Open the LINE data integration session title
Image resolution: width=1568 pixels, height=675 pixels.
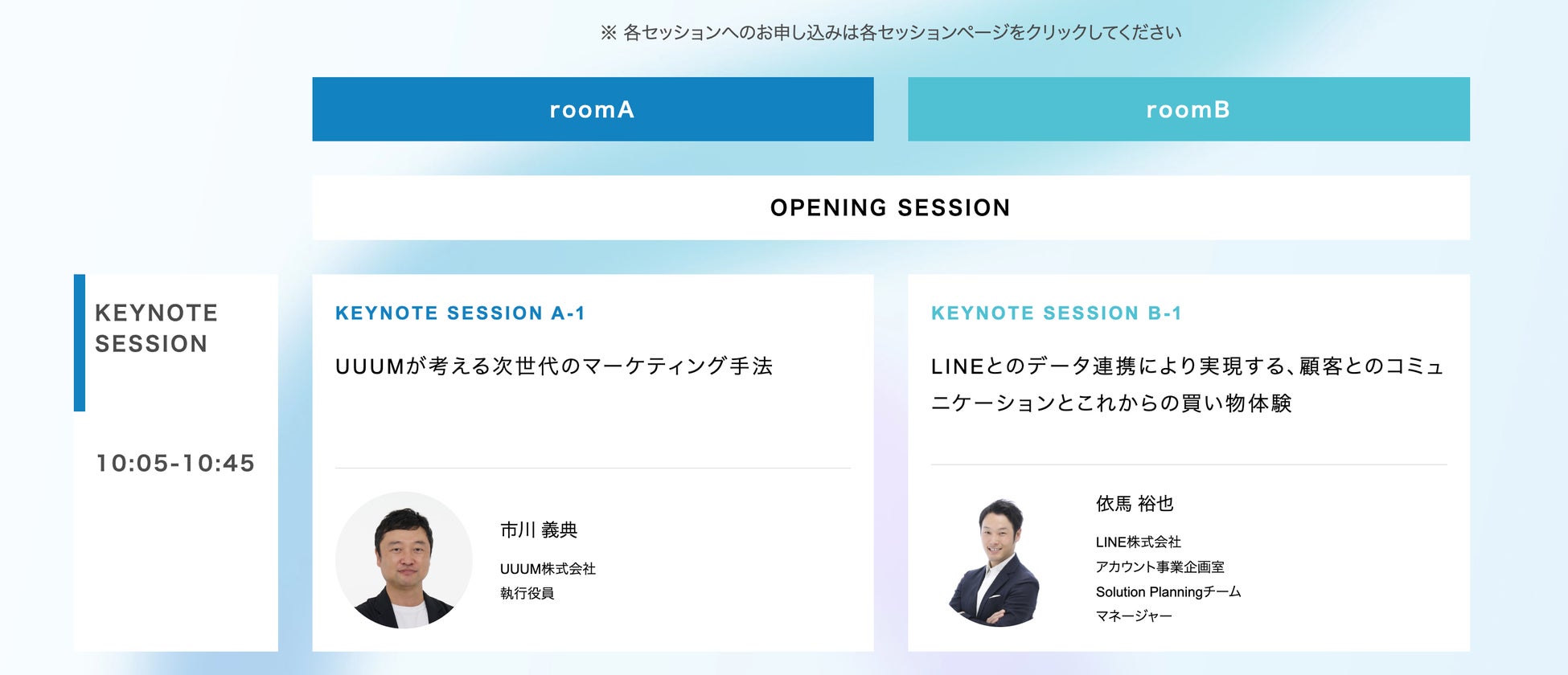(1187, 384)
